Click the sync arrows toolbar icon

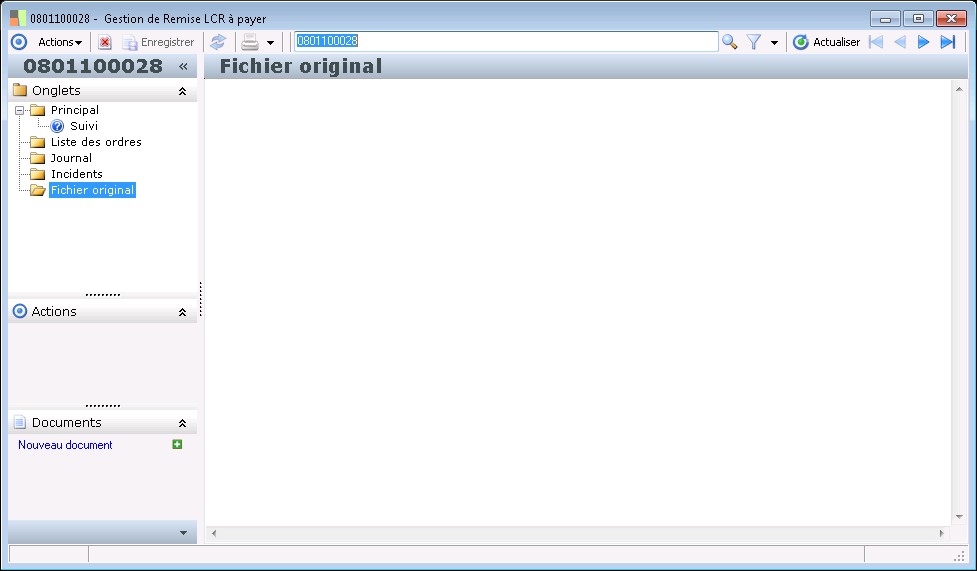[218, 42]
